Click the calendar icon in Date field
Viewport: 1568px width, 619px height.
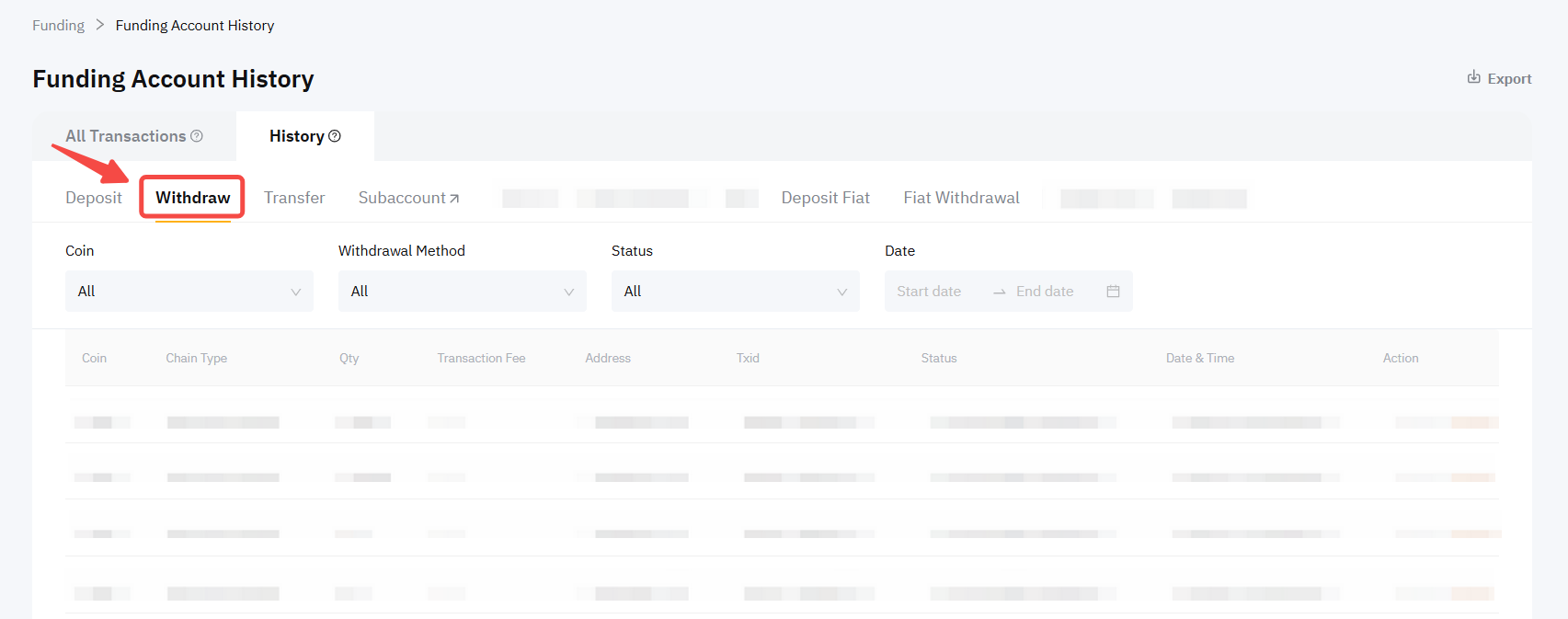[1113, 292]
